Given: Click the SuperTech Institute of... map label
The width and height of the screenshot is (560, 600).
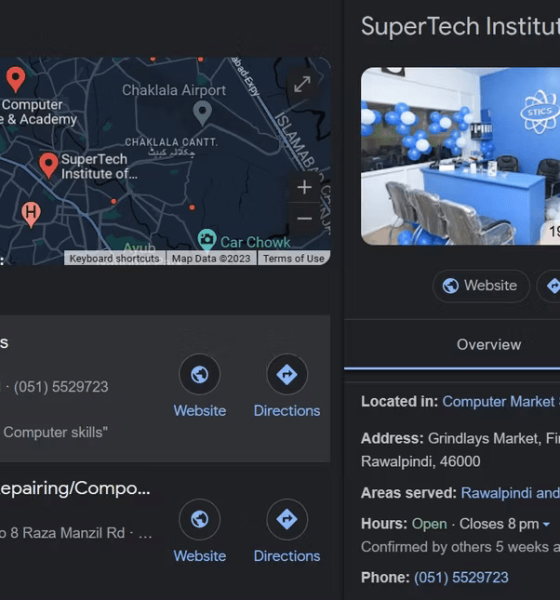Looking at the screenshot, I should click(99, 166).
